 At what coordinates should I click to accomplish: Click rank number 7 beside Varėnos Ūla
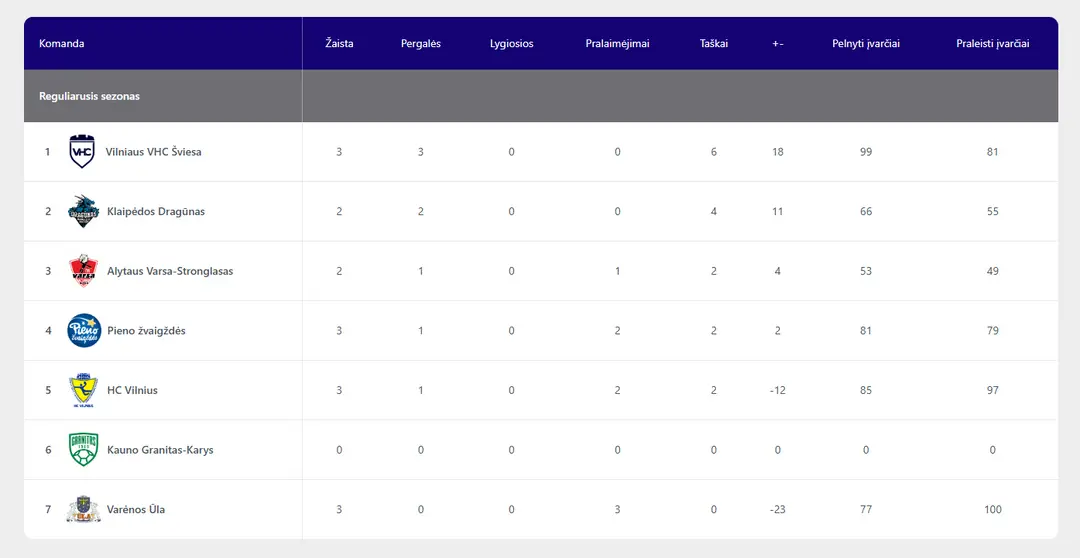coord(48,510)
